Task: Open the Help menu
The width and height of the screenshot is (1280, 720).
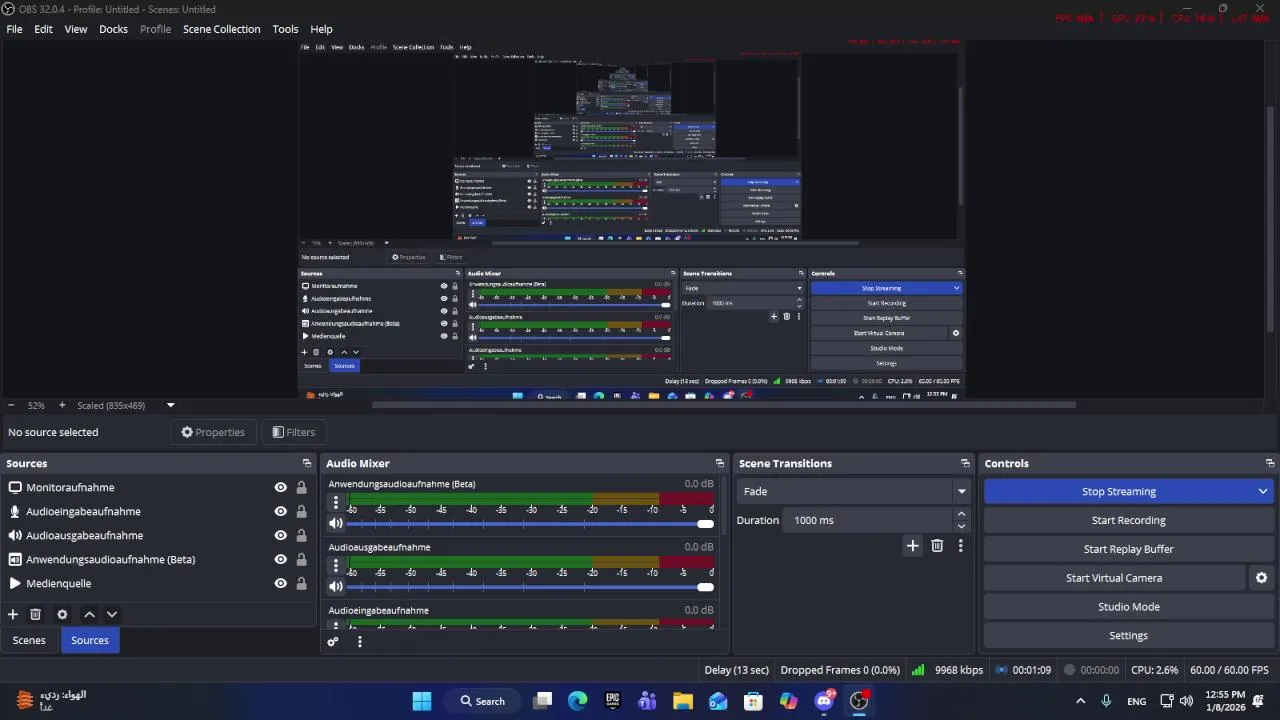Action: click(321, 29)
